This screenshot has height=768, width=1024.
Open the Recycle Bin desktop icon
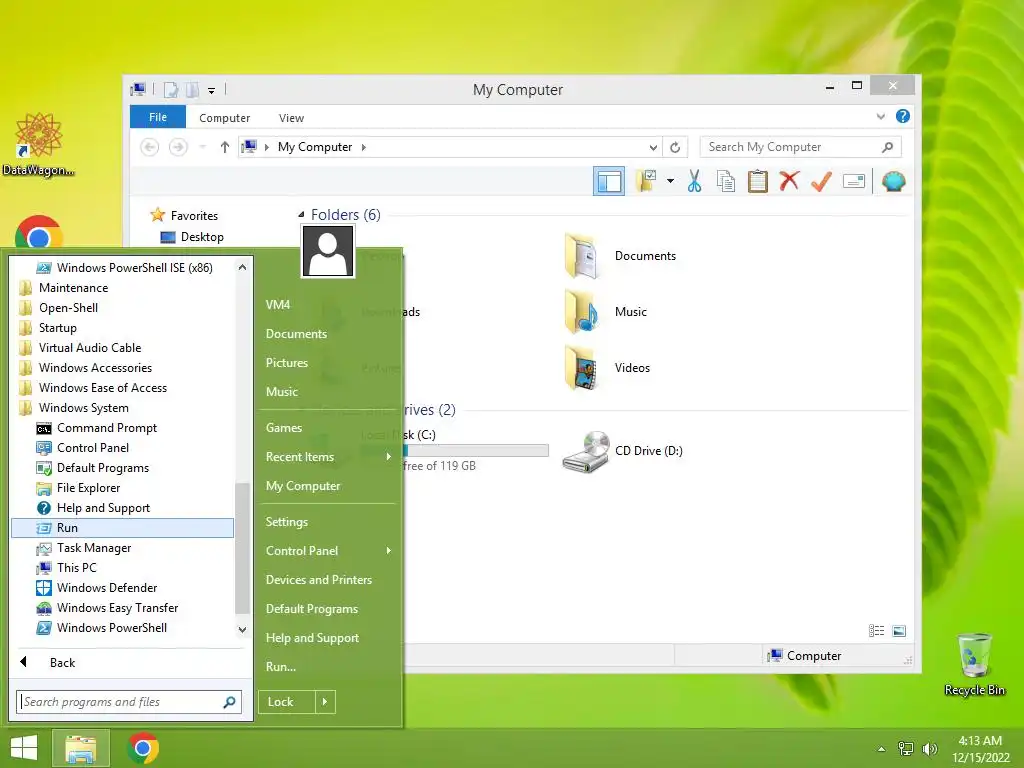(x=974, y=664)
